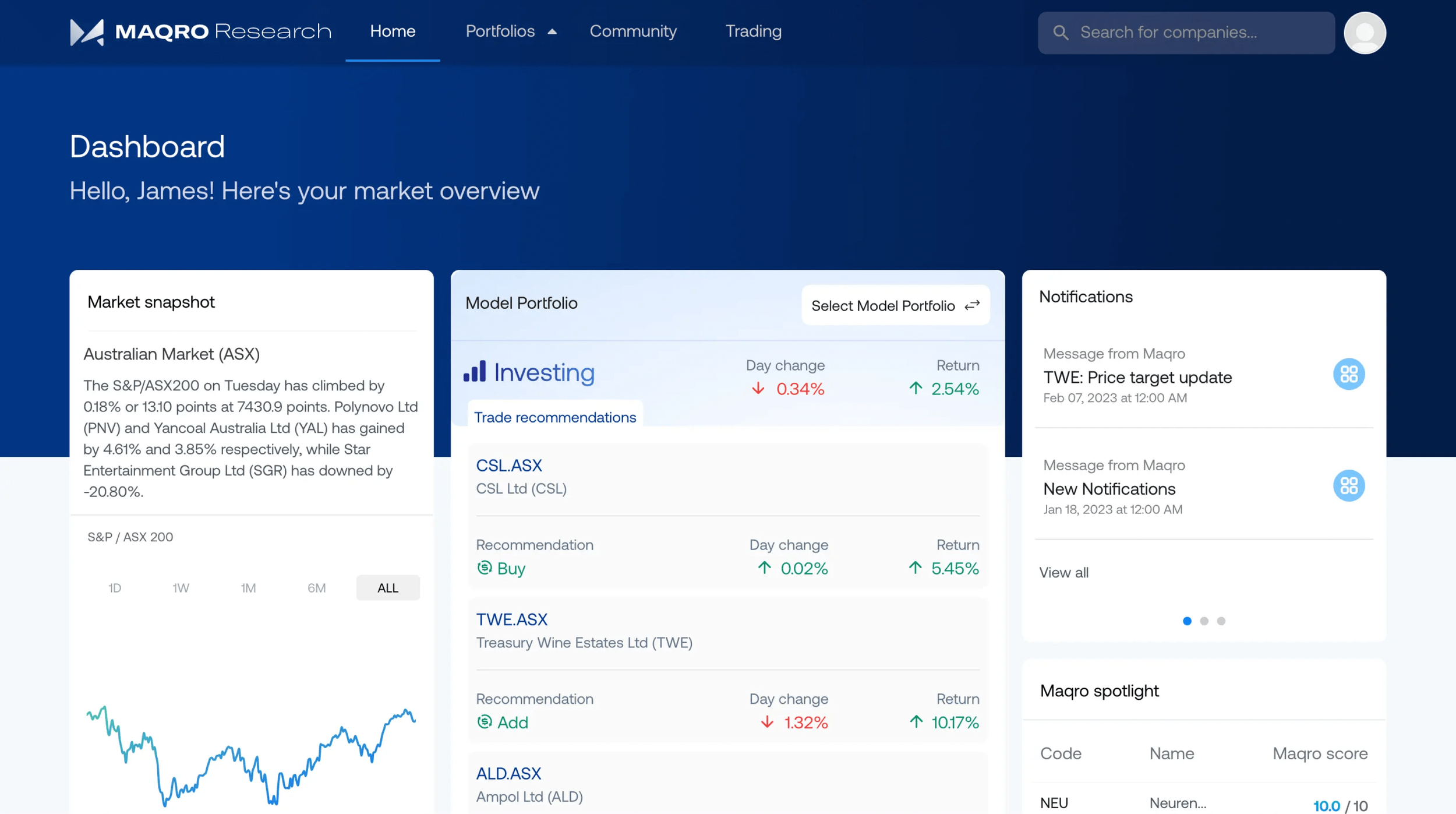
Task: Click the green up arrow beside 2.54%
Action: [916, 388]
